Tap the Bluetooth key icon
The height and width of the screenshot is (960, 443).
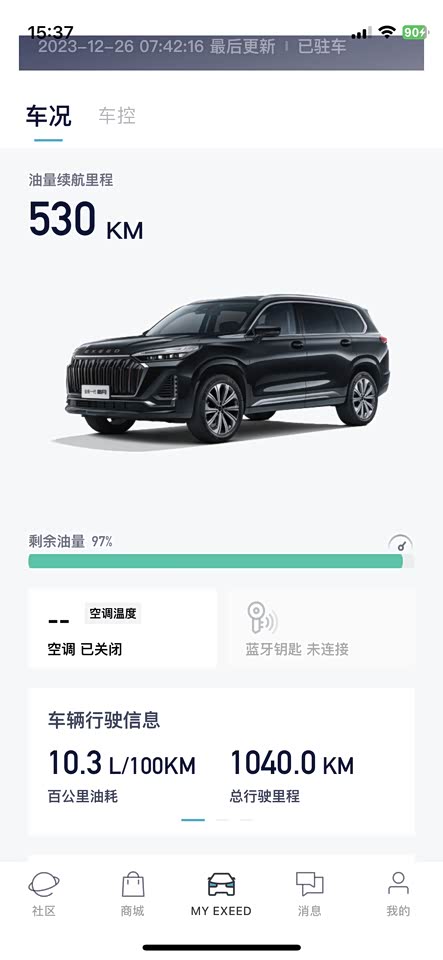(x=262, y=618)
